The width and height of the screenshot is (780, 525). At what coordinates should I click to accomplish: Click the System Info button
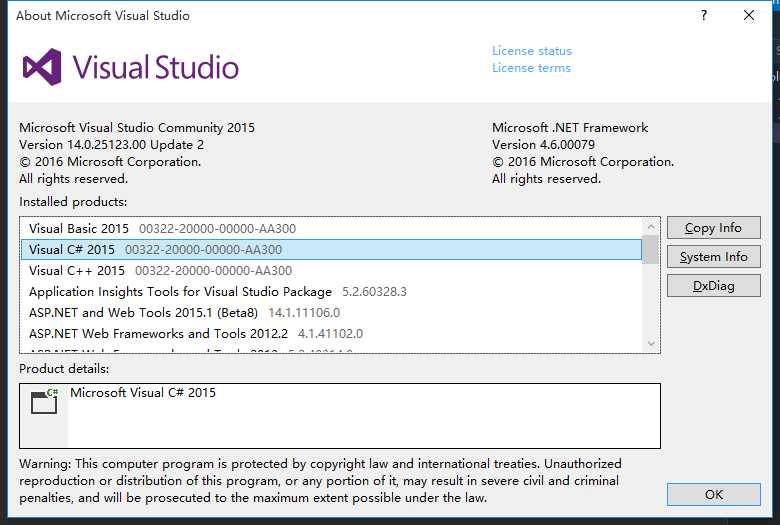713,257
